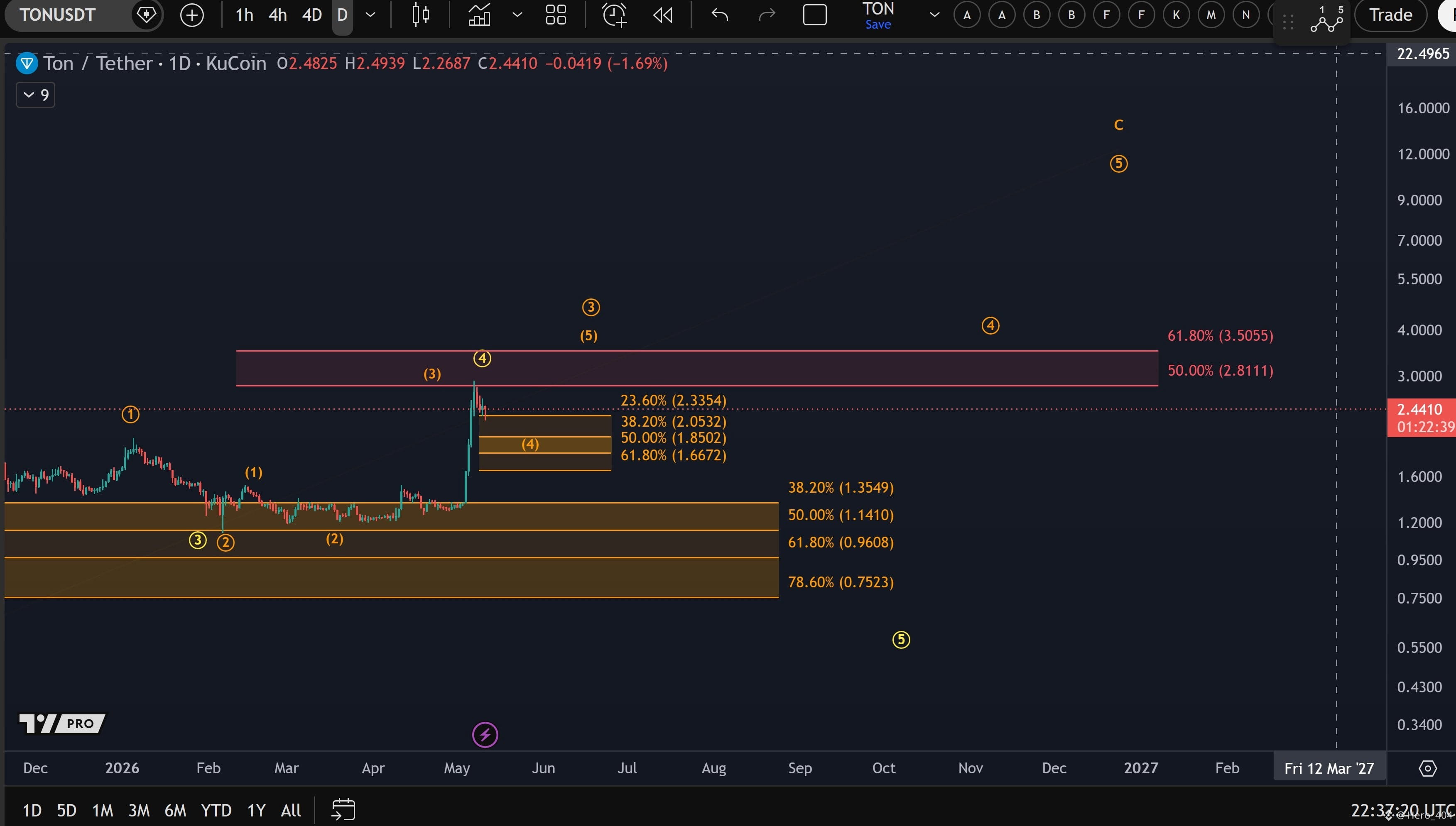Select the (2) wave label
The width and height of the screenshot is (1456, 826).
coord(334,538)
